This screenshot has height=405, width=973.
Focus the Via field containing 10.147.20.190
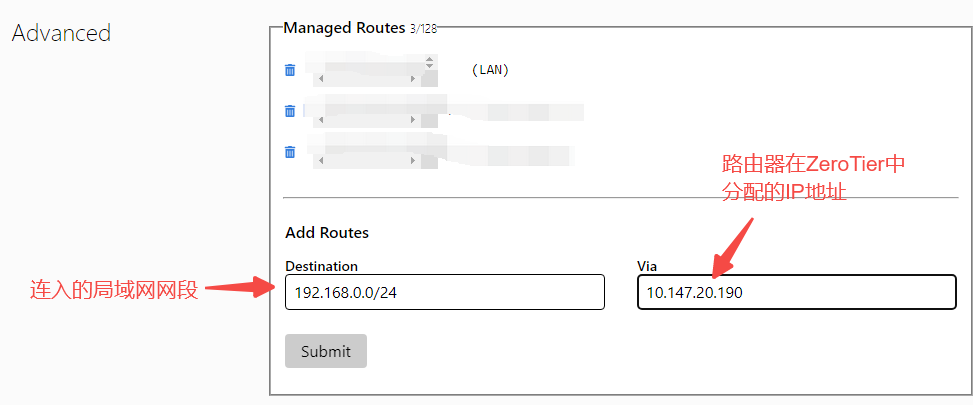pyautogui.click(x=796, y=292)
